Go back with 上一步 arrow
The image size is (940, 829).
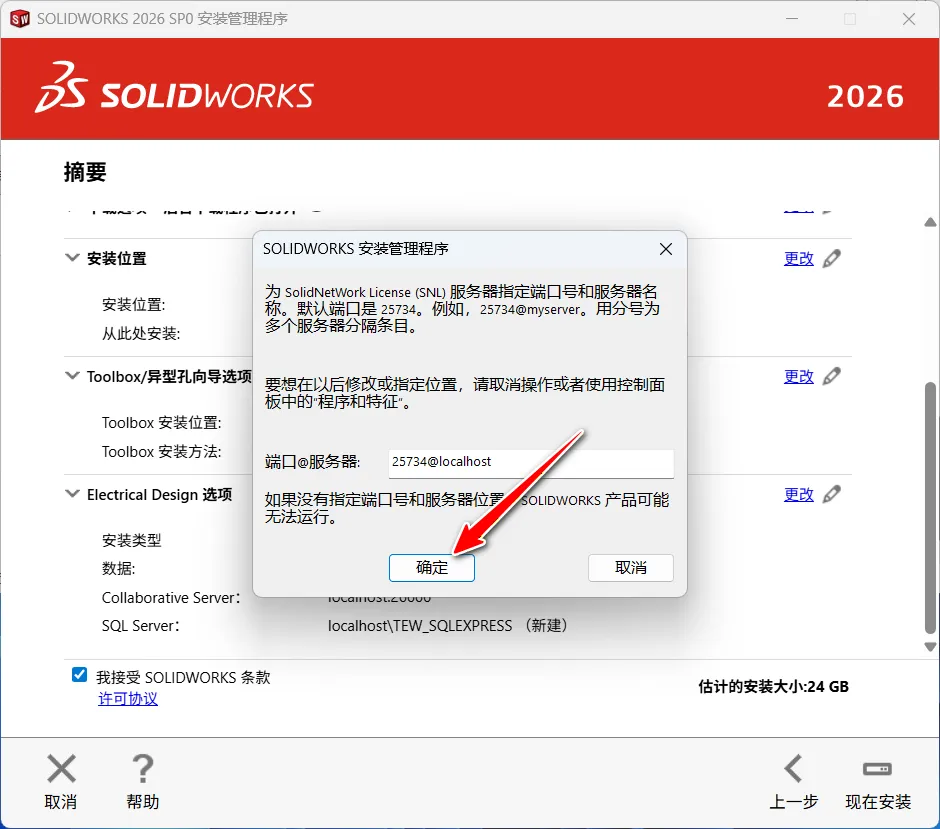pyautogui.click(x=793, y=768)
